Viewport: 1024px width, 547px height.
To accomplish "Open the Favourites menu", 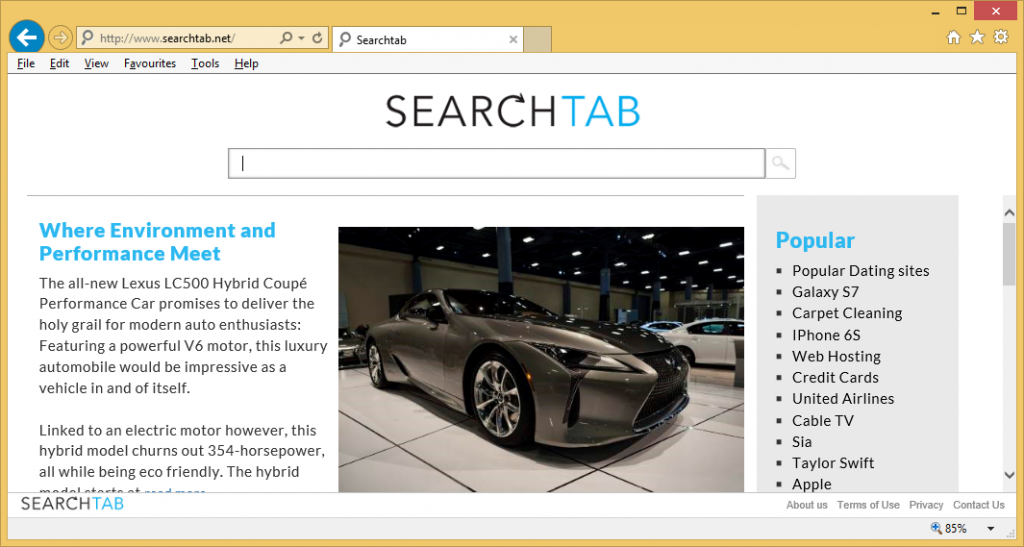I will [150, 63].
